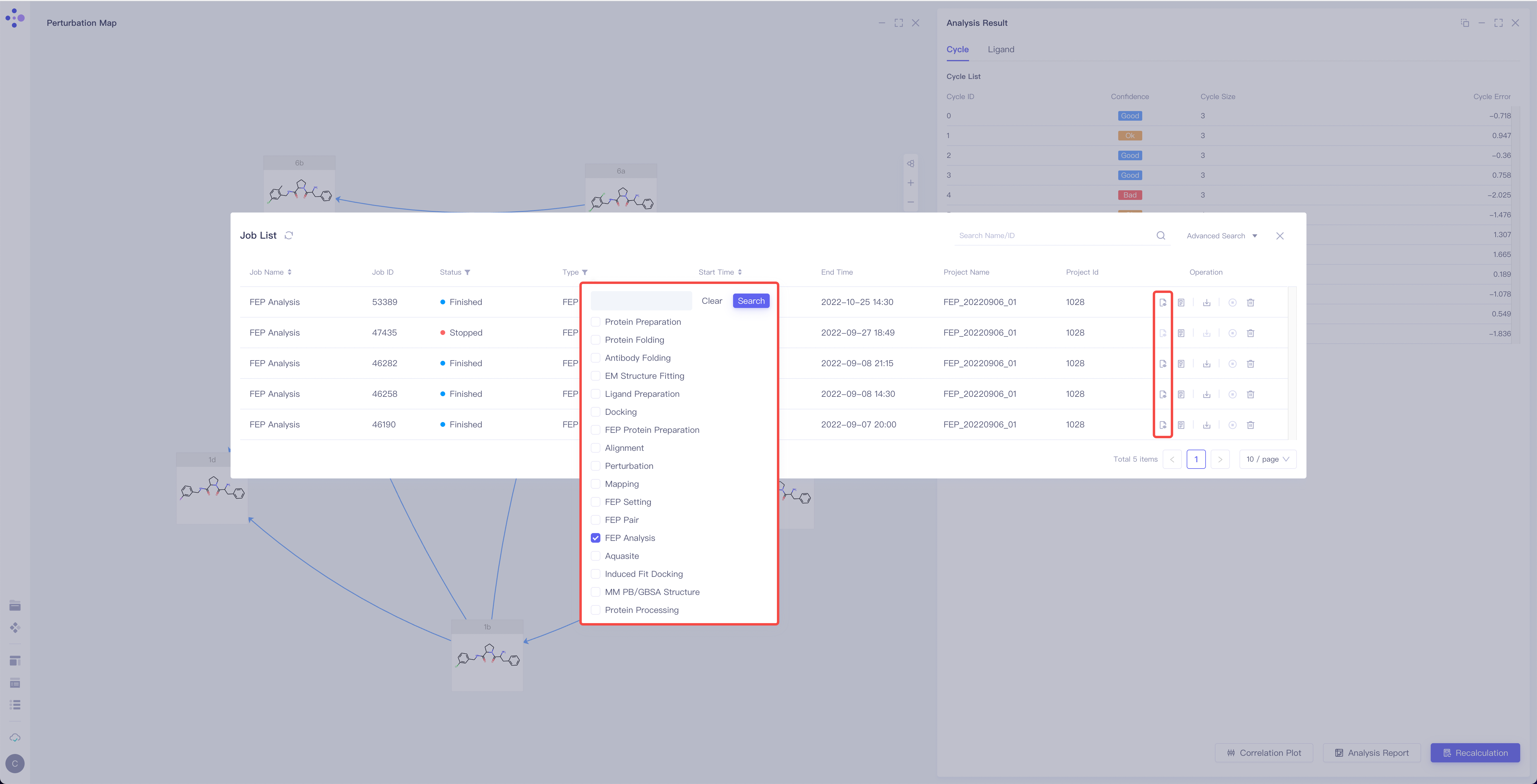The image size is (1537, 784).
Task: Select the 6b ligand node
Action: (299, 184)
